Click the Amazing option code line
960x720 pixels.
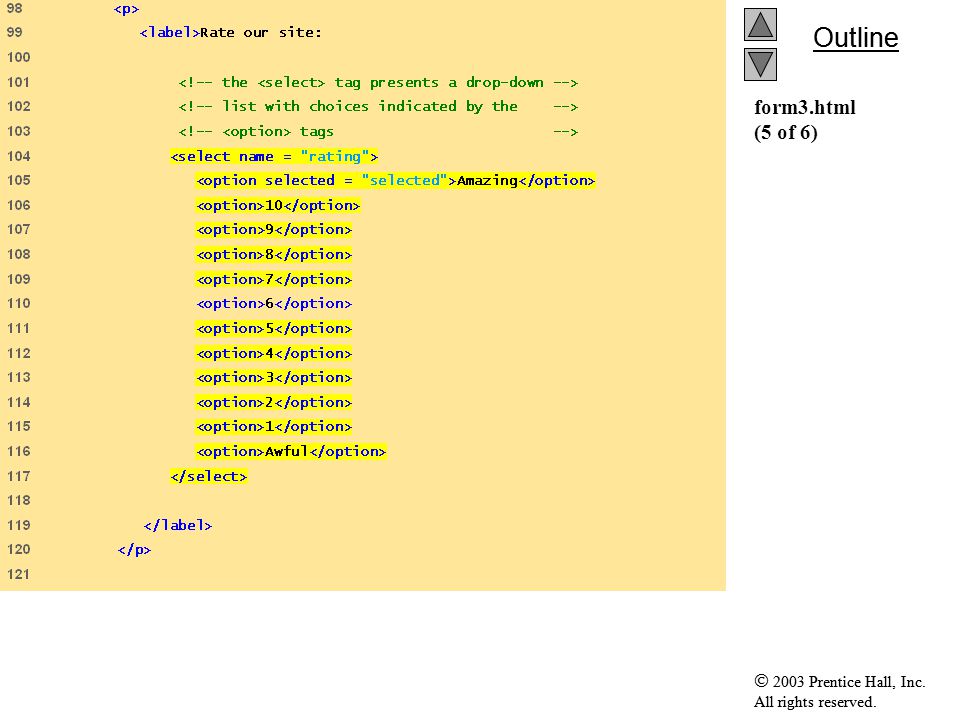pyautogui.click(x=396, y=181)
